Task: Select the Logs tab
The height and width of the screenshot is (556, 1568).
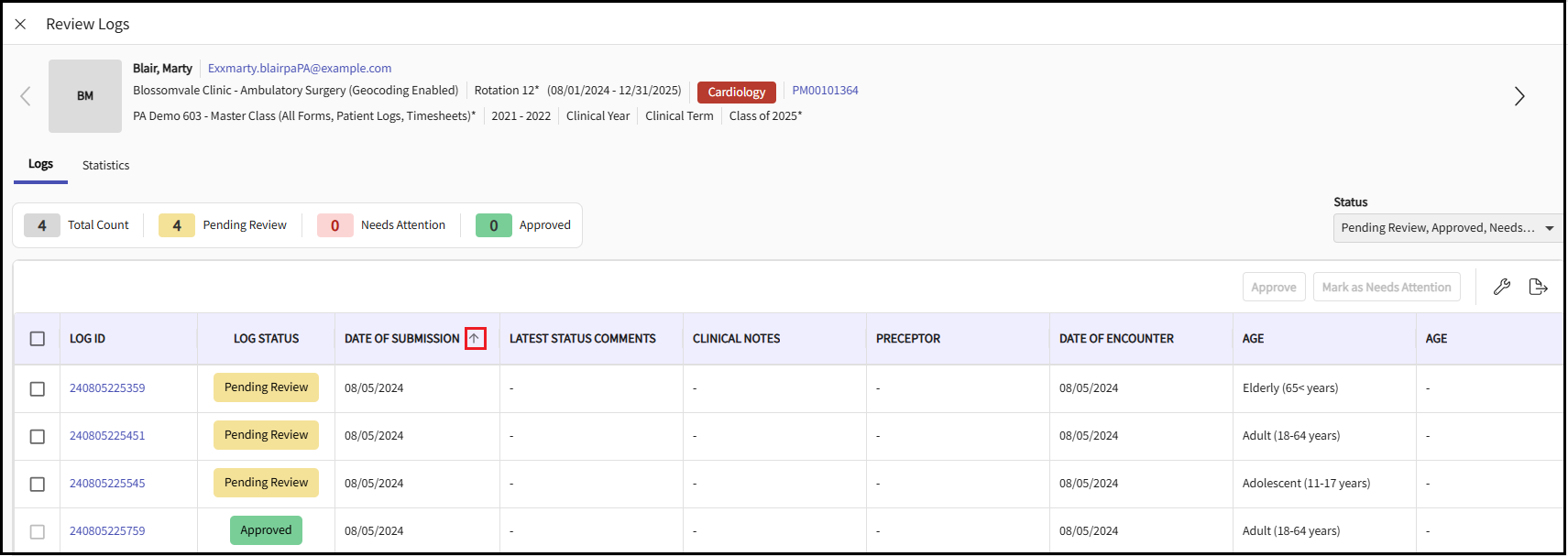Action: (x=40, y=164)
